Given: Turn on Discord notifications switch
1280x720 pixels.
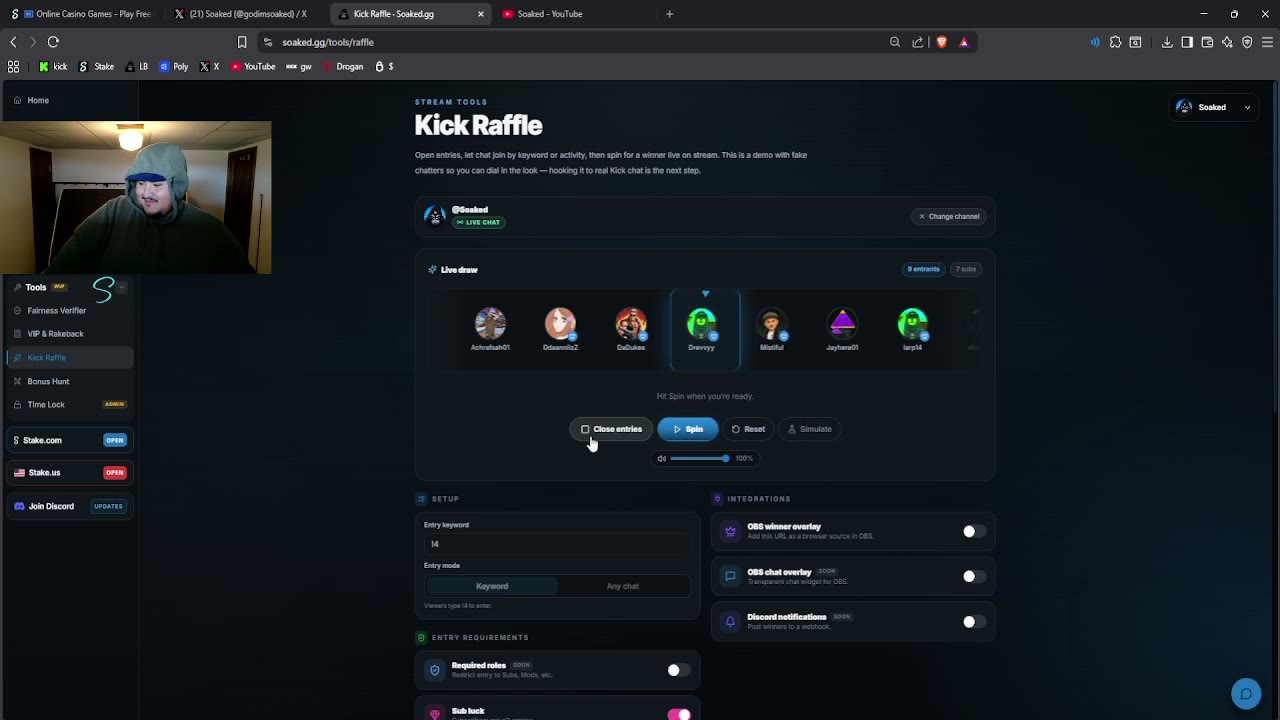Looking at the screenshot, I should (x=974, y=622).
